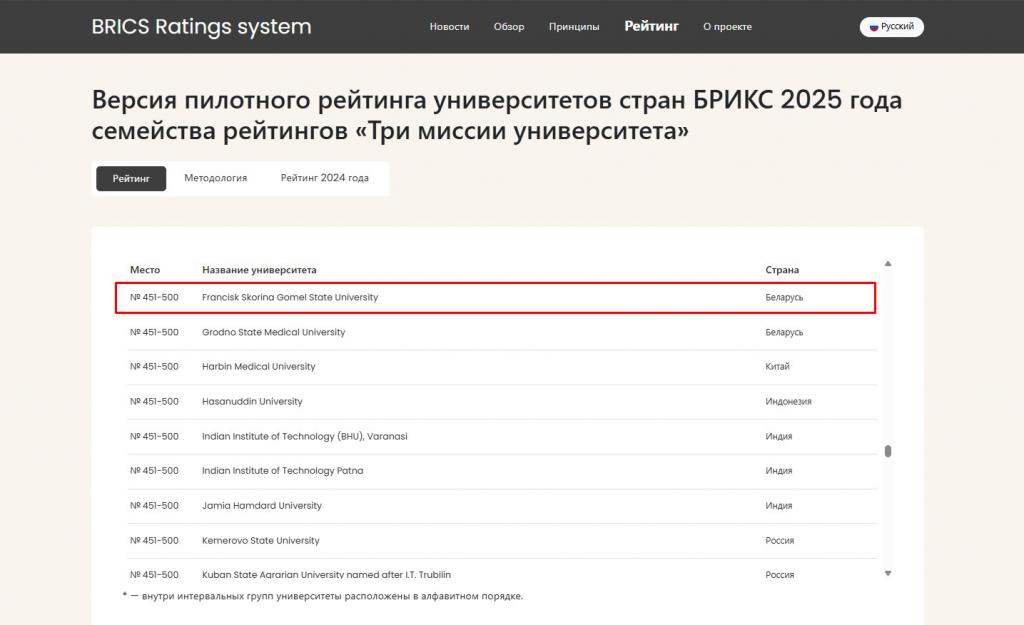Click the Russian flag icon
The width and height of the screenshot is (1024, 625).
pyautogui.click(x=873, y=27)
